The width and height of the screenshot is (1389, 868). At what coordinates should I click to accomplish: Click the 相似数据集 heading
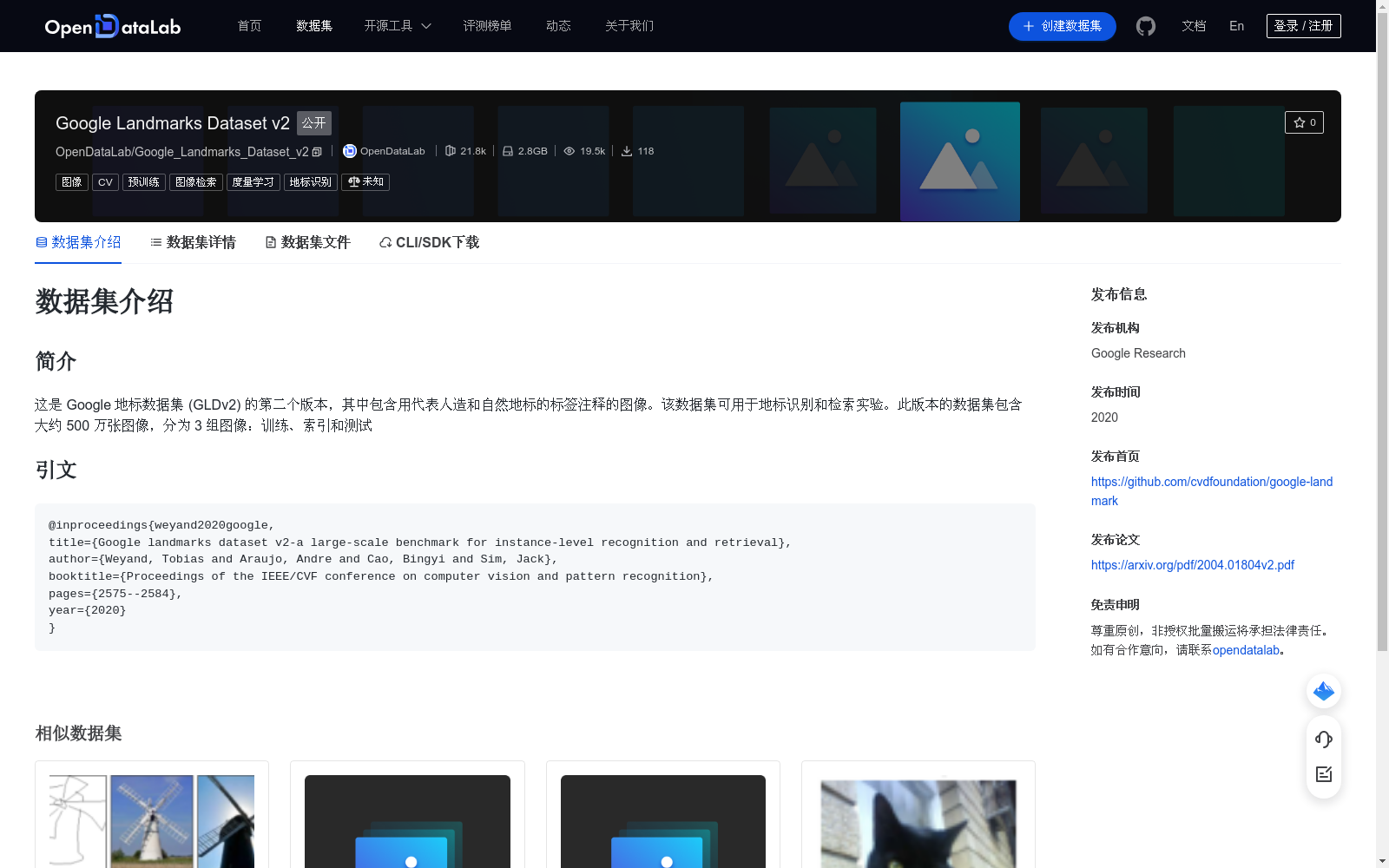click(78, 733)
